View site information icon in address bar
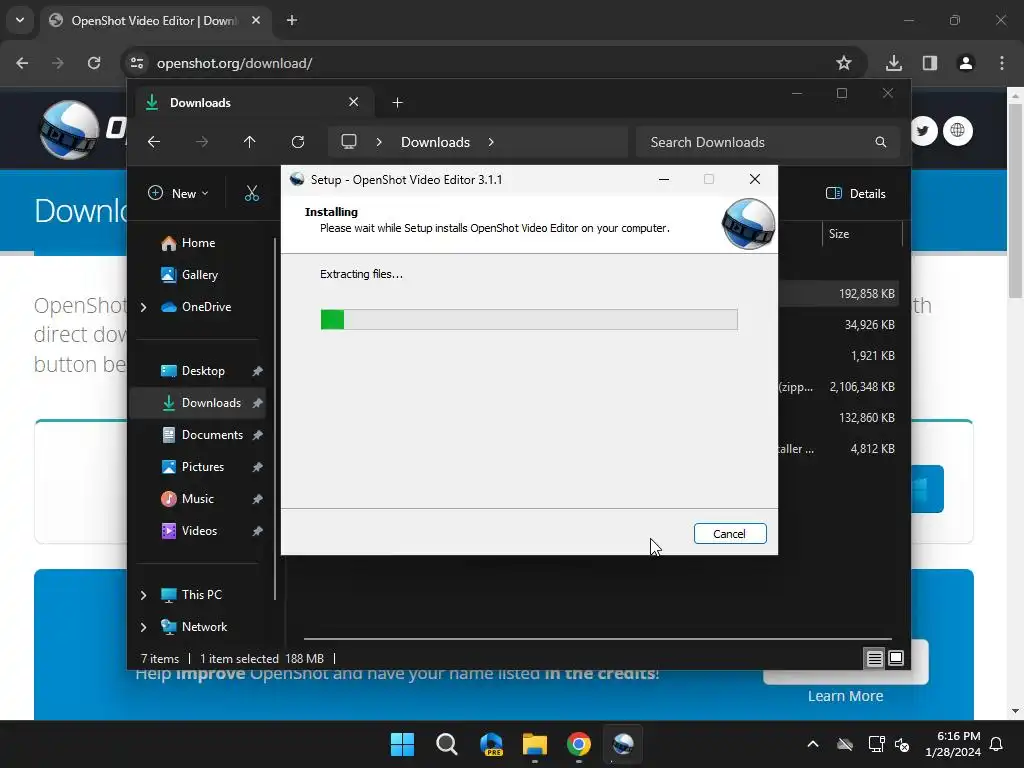This screenshot has height=768, width=1024. [137, 63]
